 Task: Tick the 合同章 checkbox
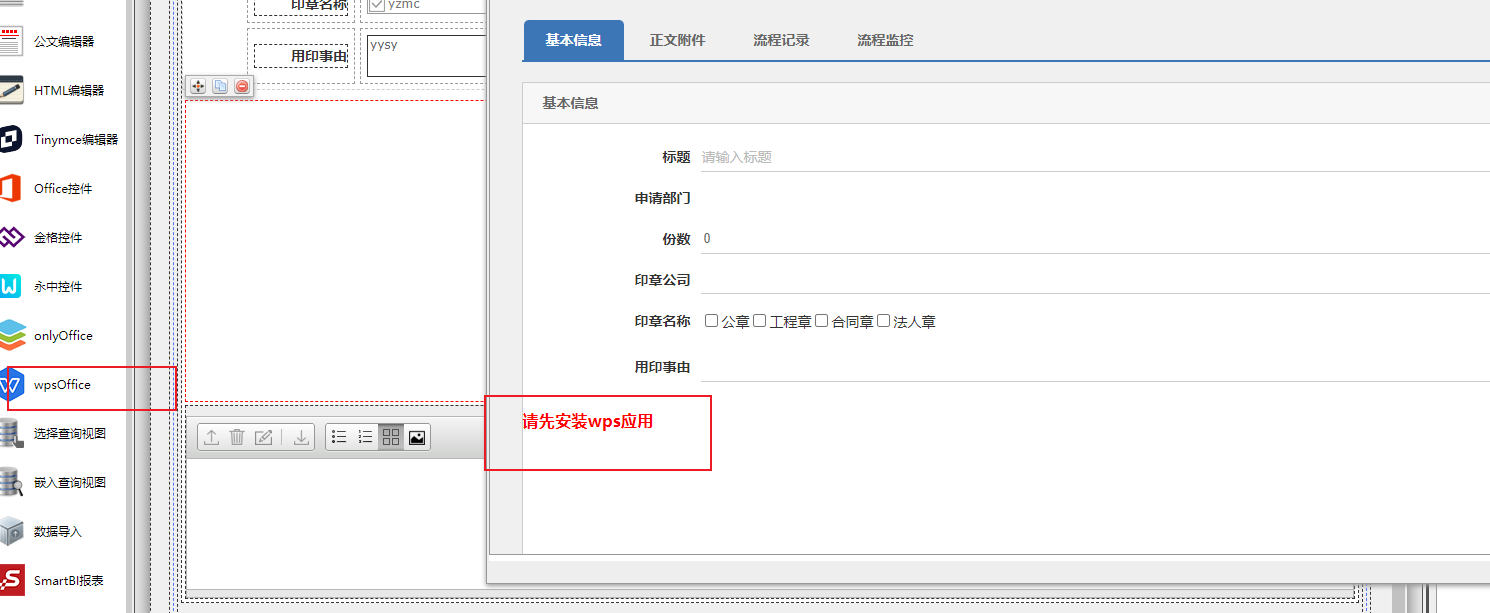[822, 321]
